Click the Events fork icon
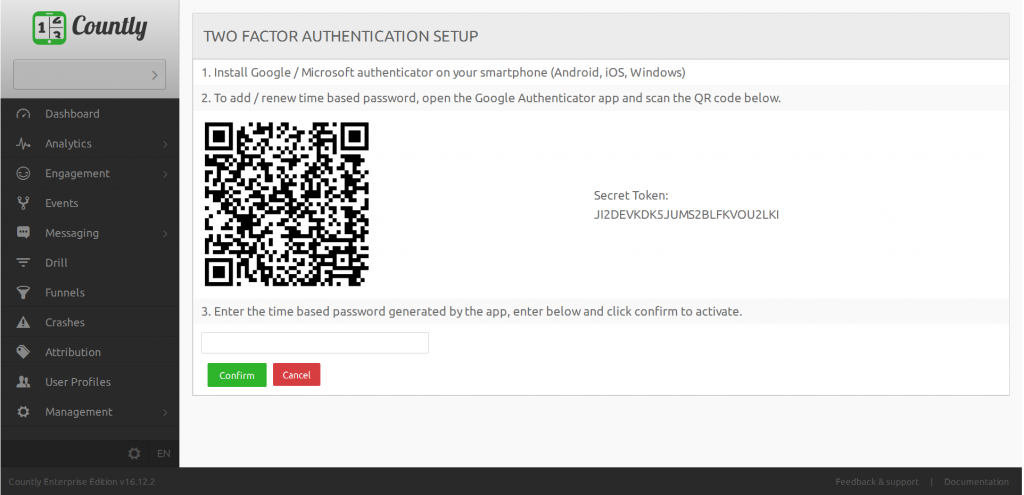The height and width of the screenshot is (495, 1024). pyautogui.click(x=24, y=203)
